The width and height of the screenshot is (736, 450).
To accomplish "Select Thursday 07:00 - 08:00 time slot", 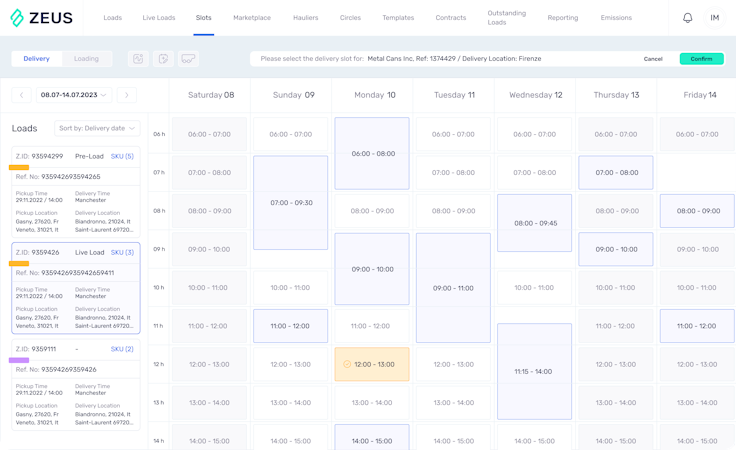I will click(x=617, y=172).
